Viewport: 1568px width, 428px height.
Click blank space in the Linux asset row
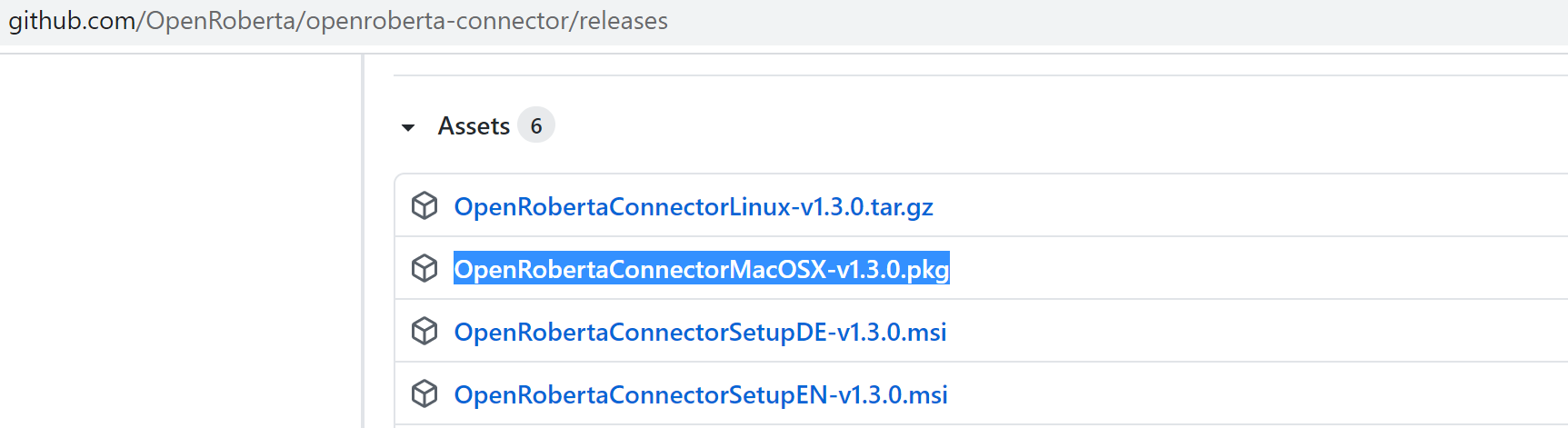tap(1250, 206)
